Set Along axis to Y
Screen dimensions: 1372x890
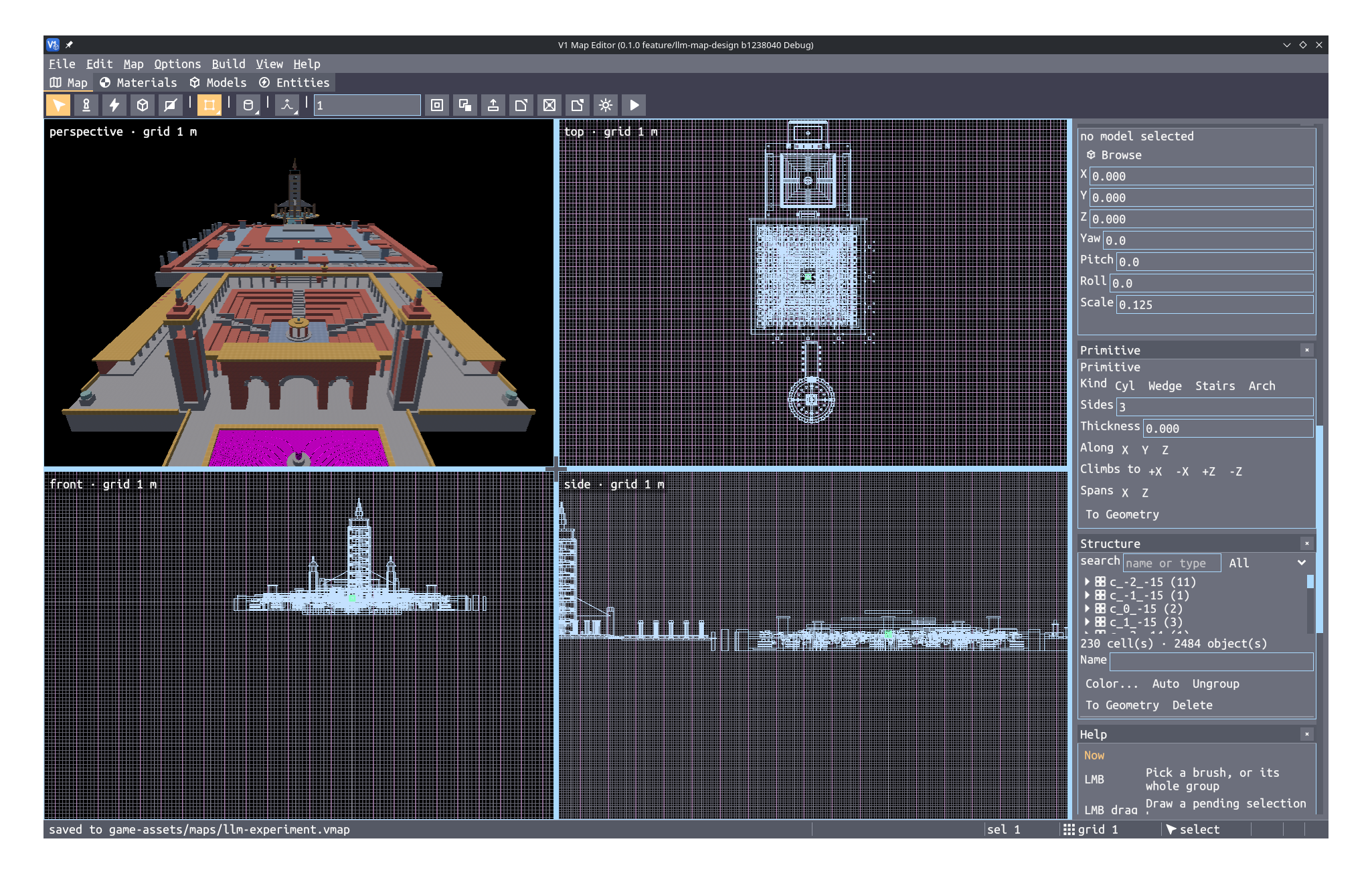click(x=1145, y=450)
